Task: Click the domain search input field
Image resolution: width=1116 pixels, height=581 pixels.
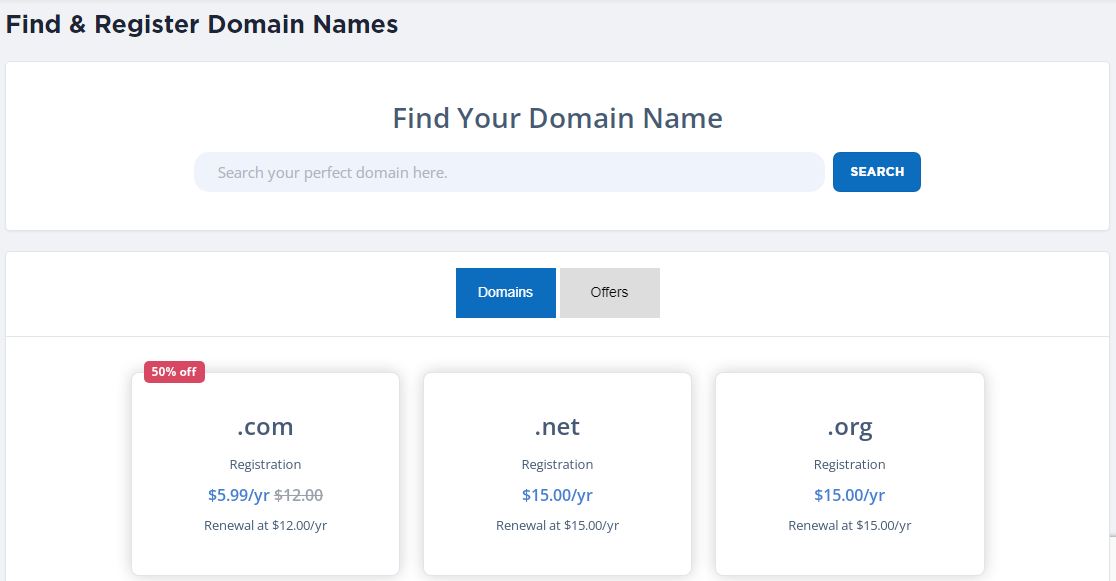Action: pos(508,172)
